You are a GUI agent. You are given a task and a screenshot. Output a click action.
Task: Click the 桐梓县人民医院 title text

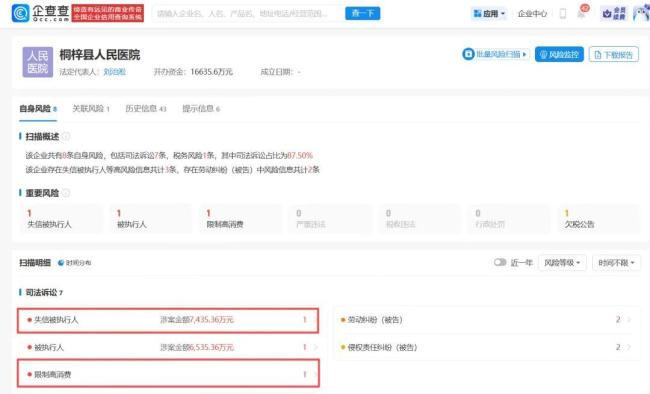point(99,55)
